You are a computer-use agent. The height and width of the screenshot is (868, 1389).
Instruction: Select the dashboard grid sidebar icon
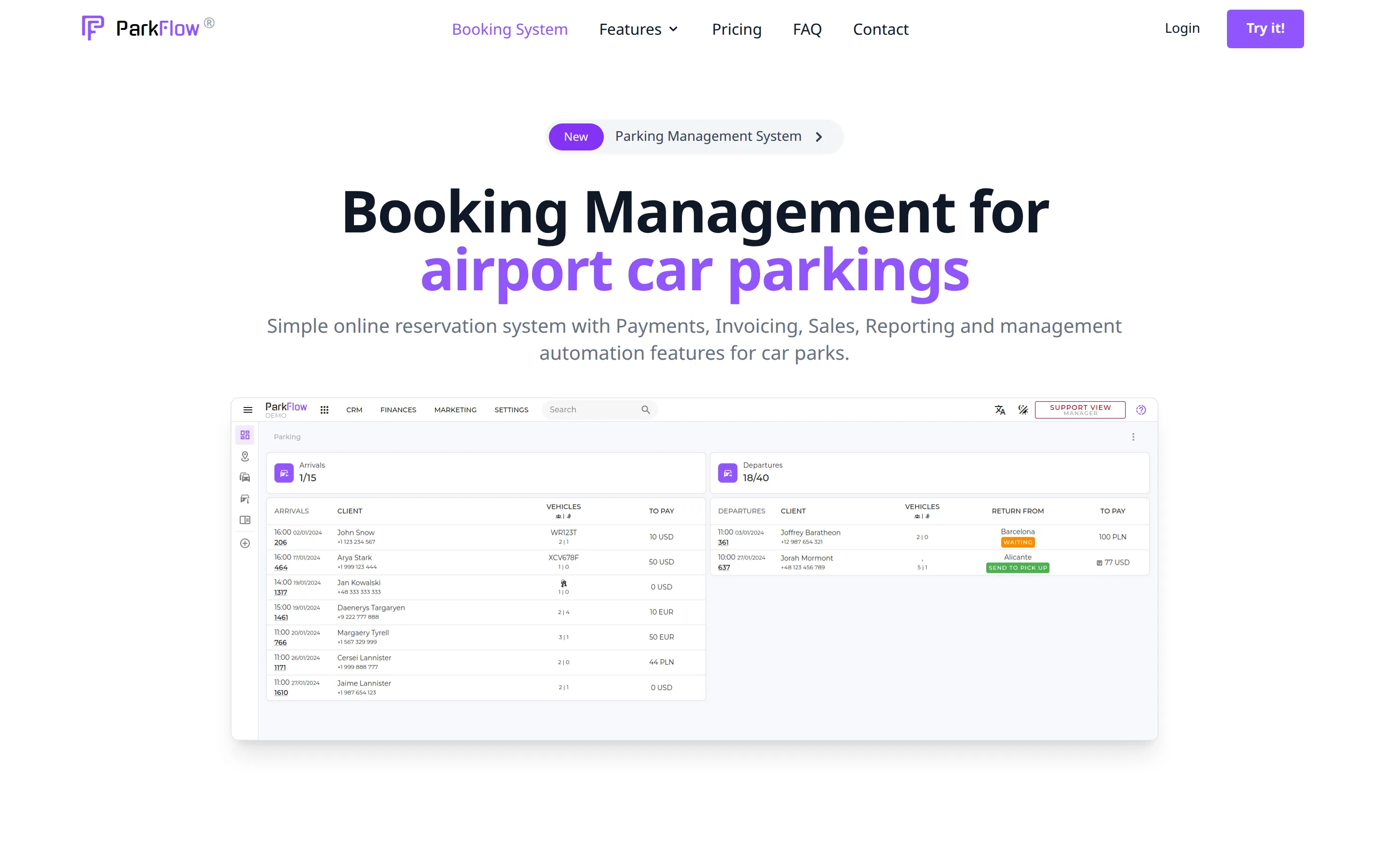coord(245,435)
